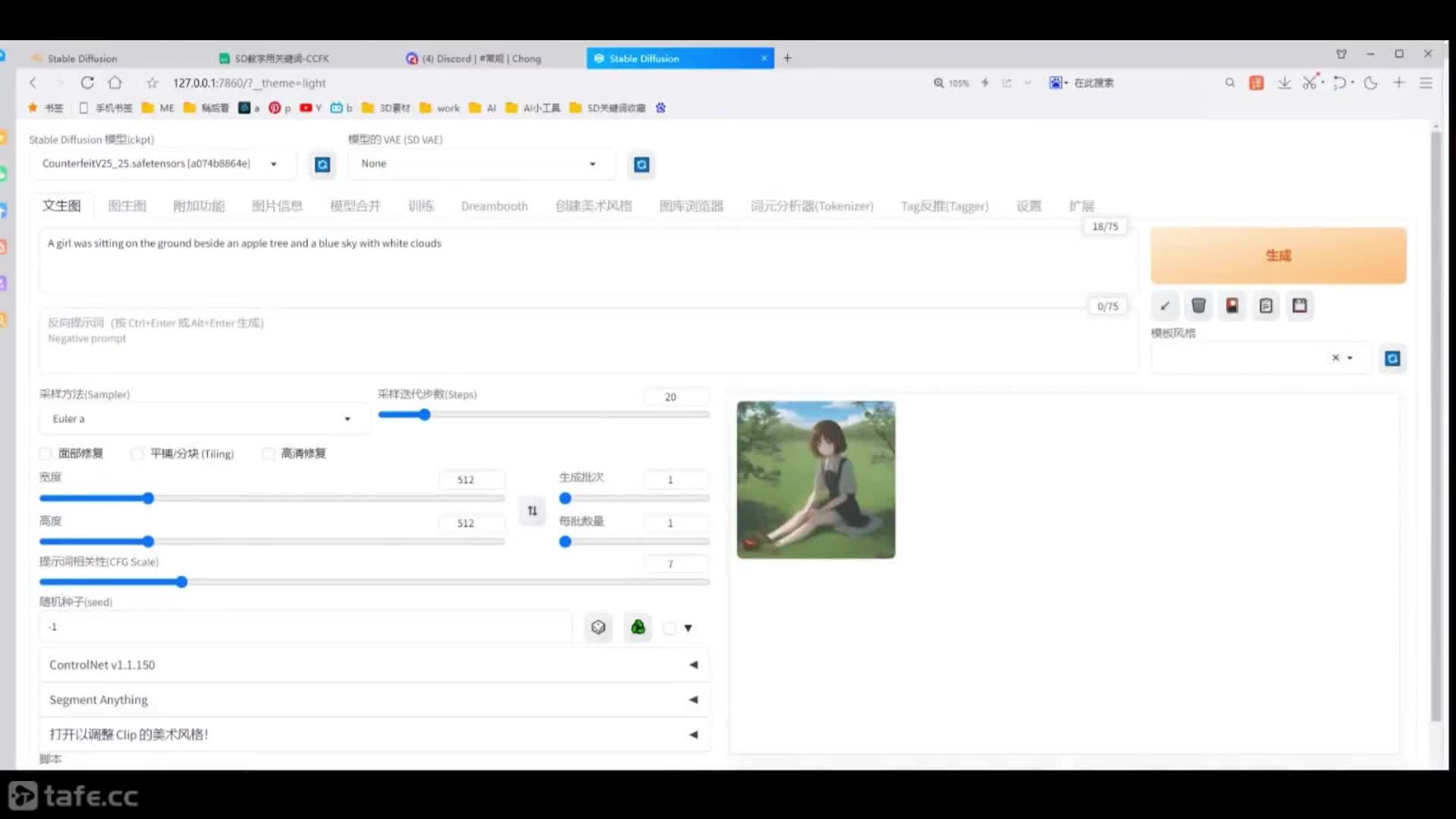Open a new browser tab with plus
The image size is (1456, 819).
787,58
